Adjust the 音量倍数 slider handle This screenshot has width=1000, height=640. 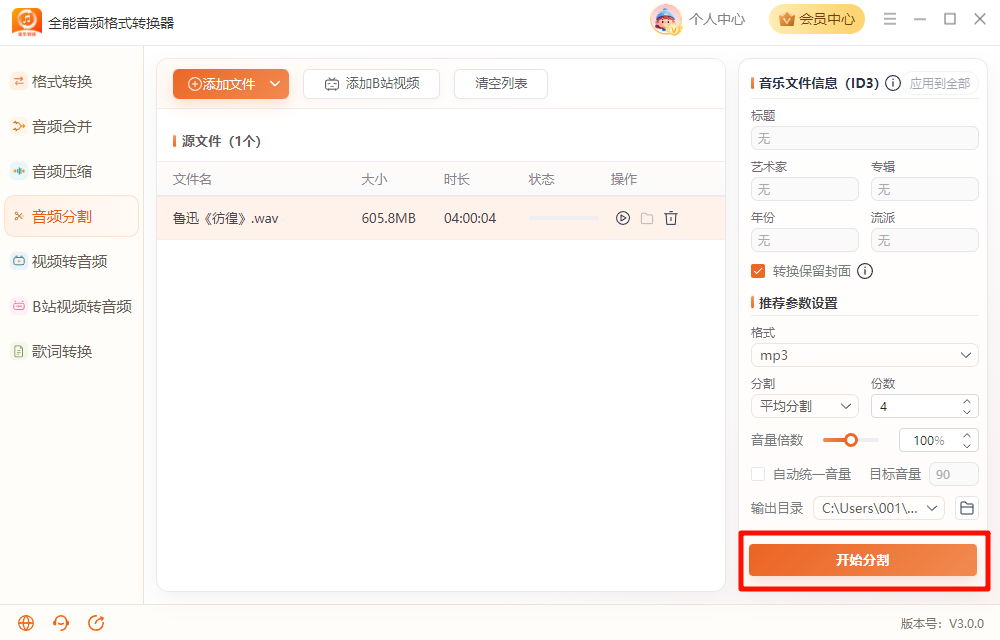point(850,440)
